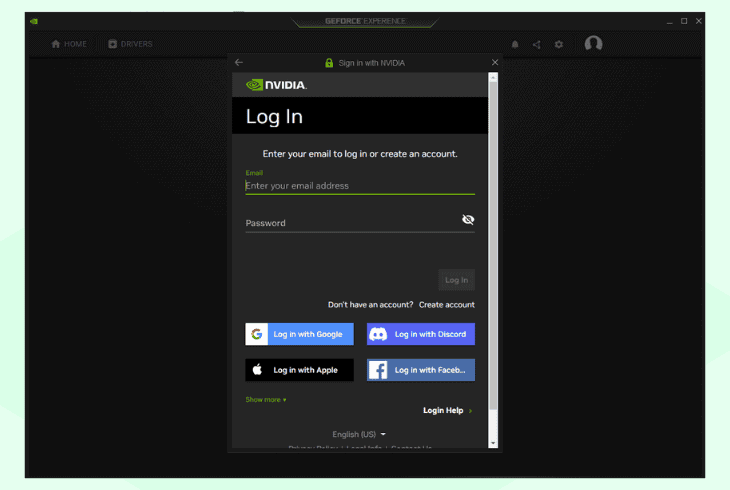Log in with Google button
Image resolution: width=730 pixels, height=490 pixels.
[299, 334]
